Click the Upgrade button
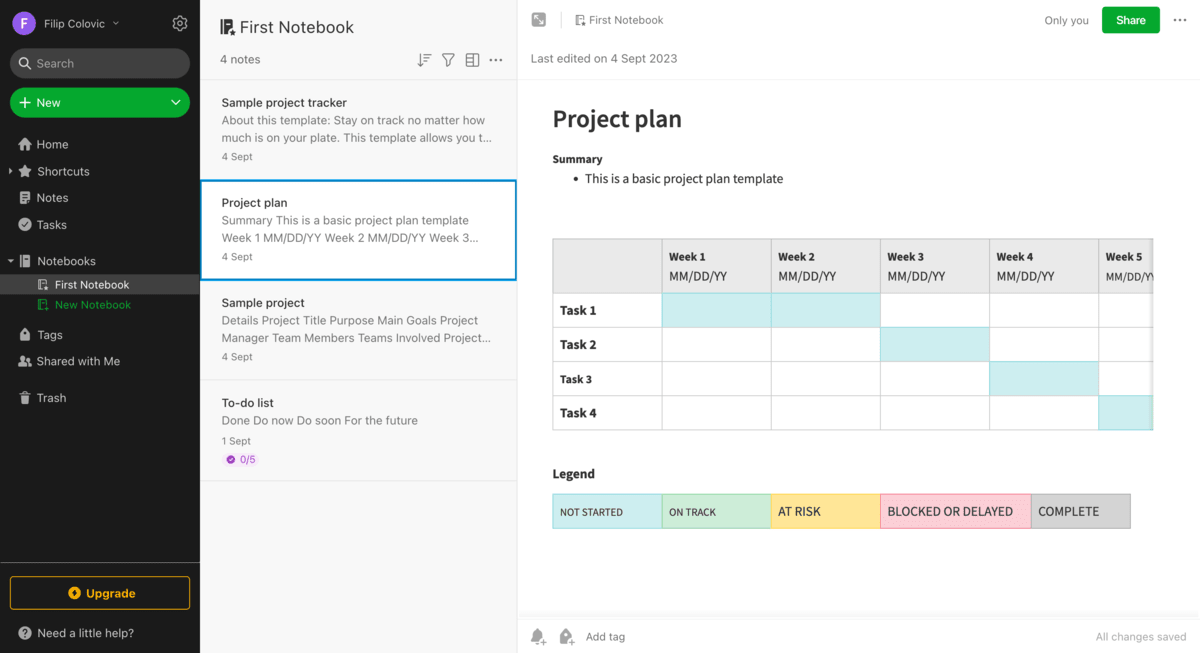This screenshot has height=653, width=1200. [x=100, y=593]
